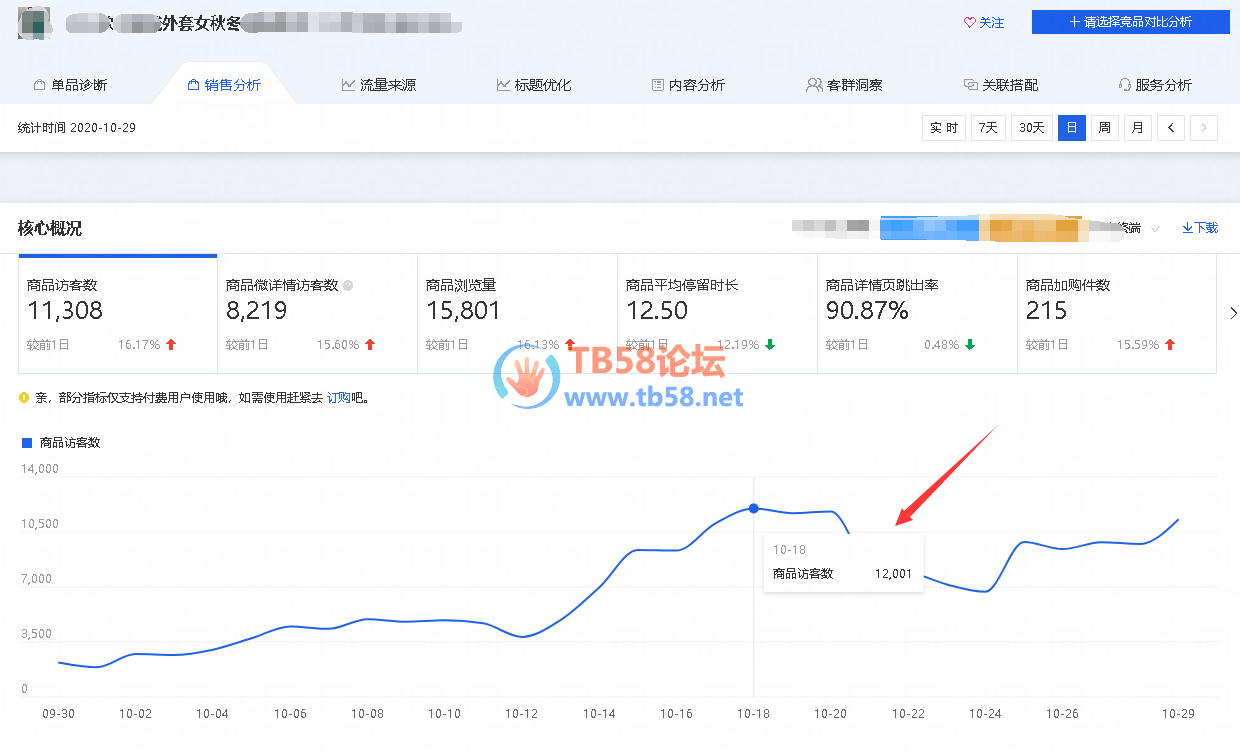Toggle the 商品访客数 chart legend
1240x753 pixels.
(61, 442)
